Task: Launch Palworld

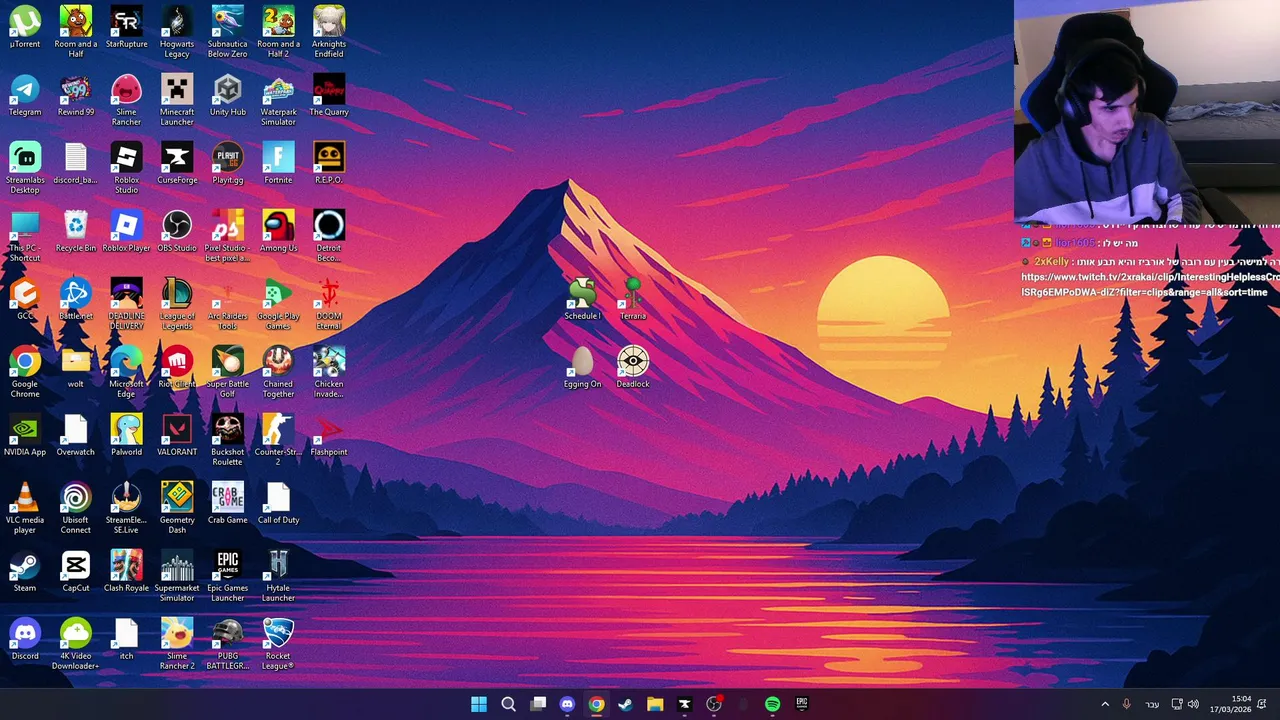Action: pos(126,436)
